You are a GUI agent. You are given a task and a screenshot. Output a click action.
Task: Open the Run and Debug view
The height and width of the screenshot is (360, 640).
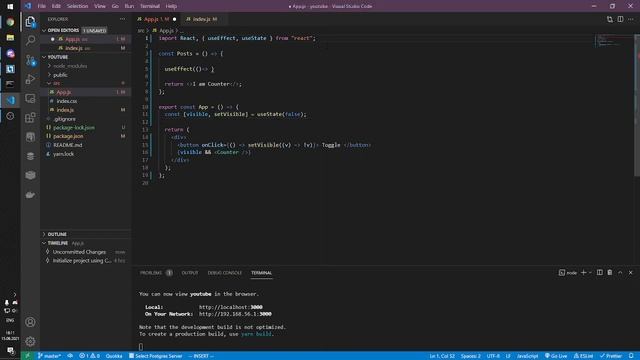pos(30,79)
